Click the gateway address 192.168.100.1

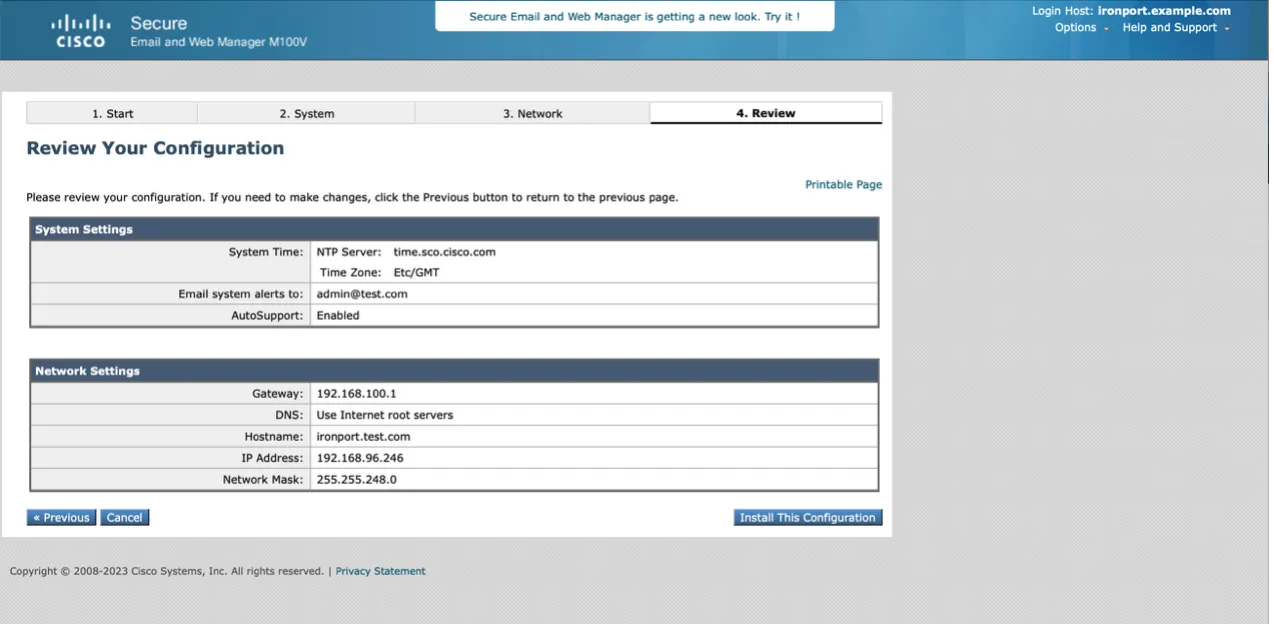(356, 394)
